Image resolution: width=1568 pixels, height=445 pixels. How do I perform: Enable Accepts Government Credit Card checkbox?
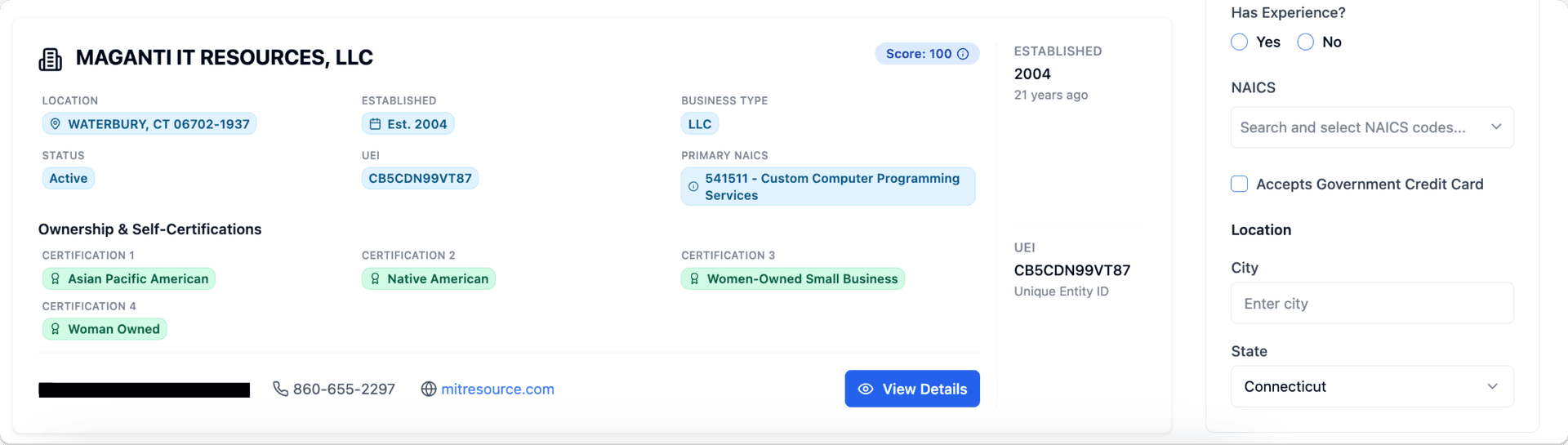1239,184
